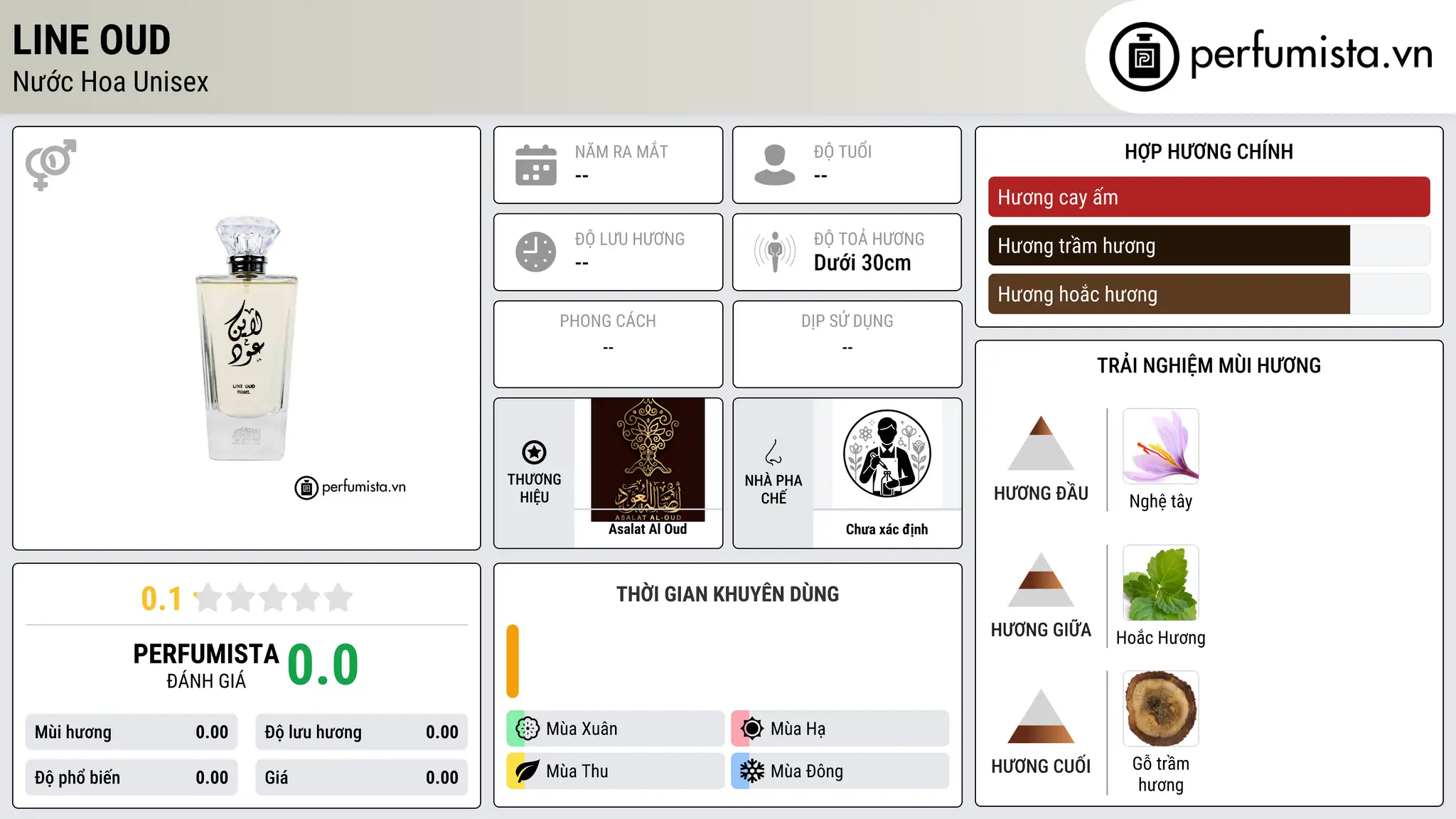This screenshot has width=1456, height=819.
Task: Click the calendar icon for Năm ra mắt
Action: pos(536,165)
